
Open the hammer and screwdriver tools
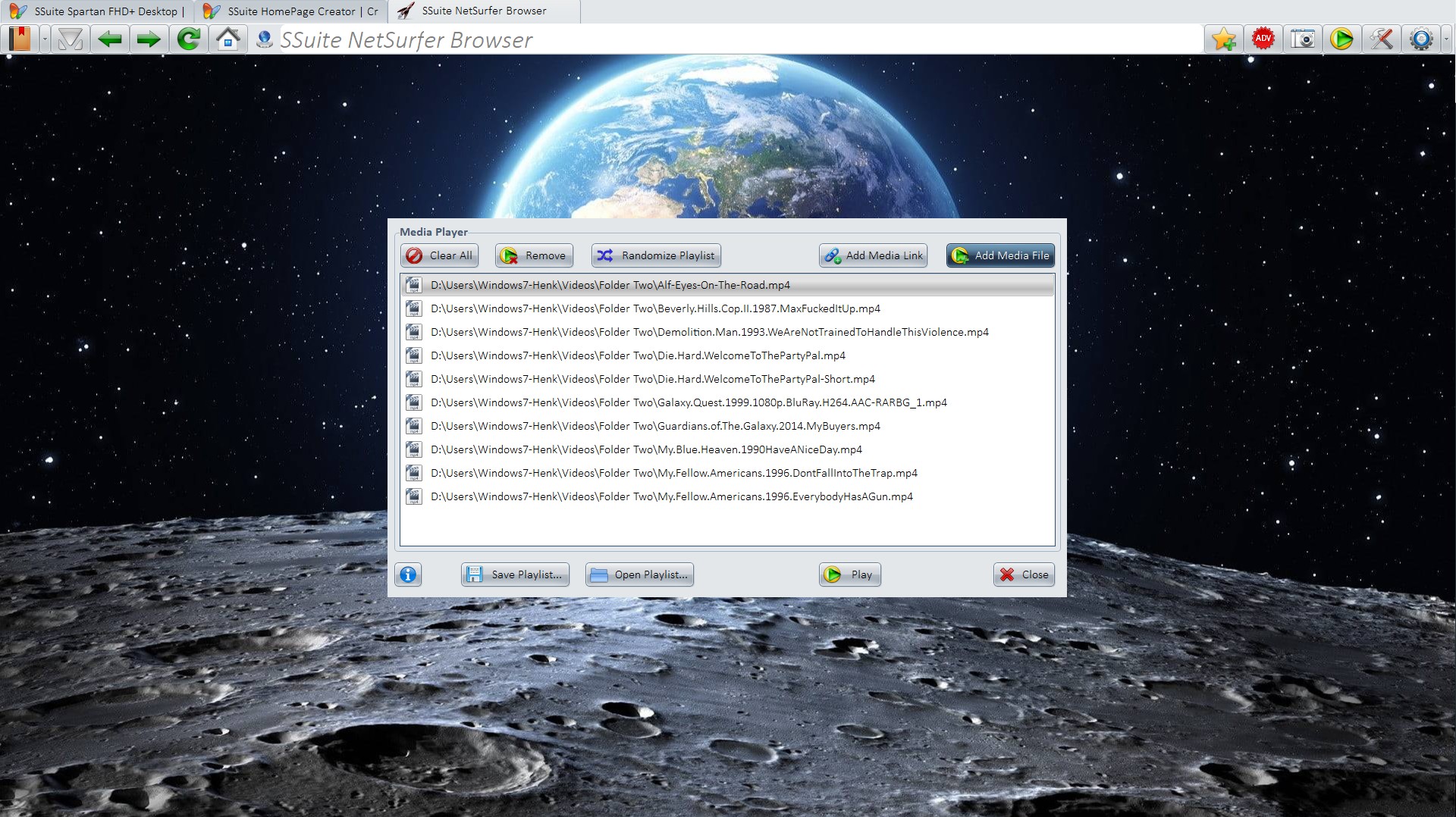point(1381,39)
